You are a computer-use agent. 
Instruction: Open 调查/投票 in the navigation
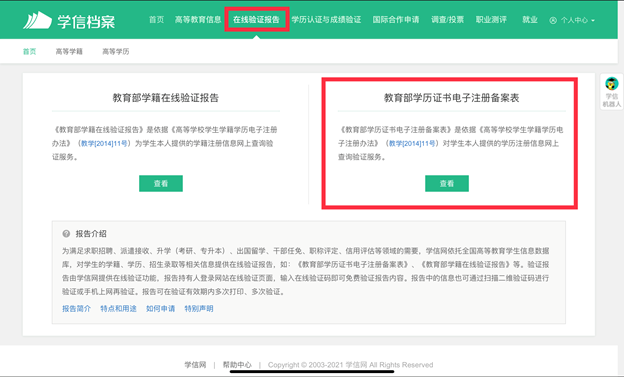(447, 20)
